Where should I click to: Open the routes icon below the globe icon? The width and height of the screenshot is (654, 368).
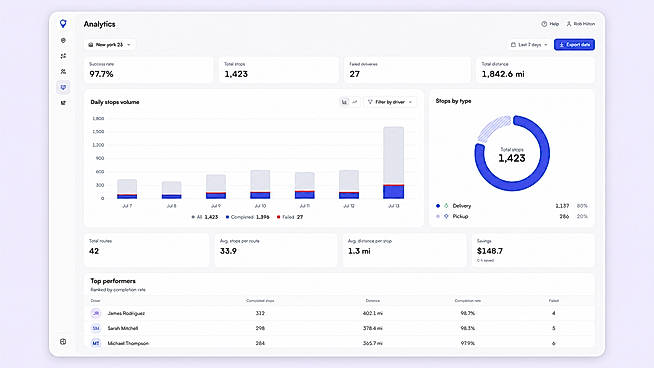[x=63, y=56]
